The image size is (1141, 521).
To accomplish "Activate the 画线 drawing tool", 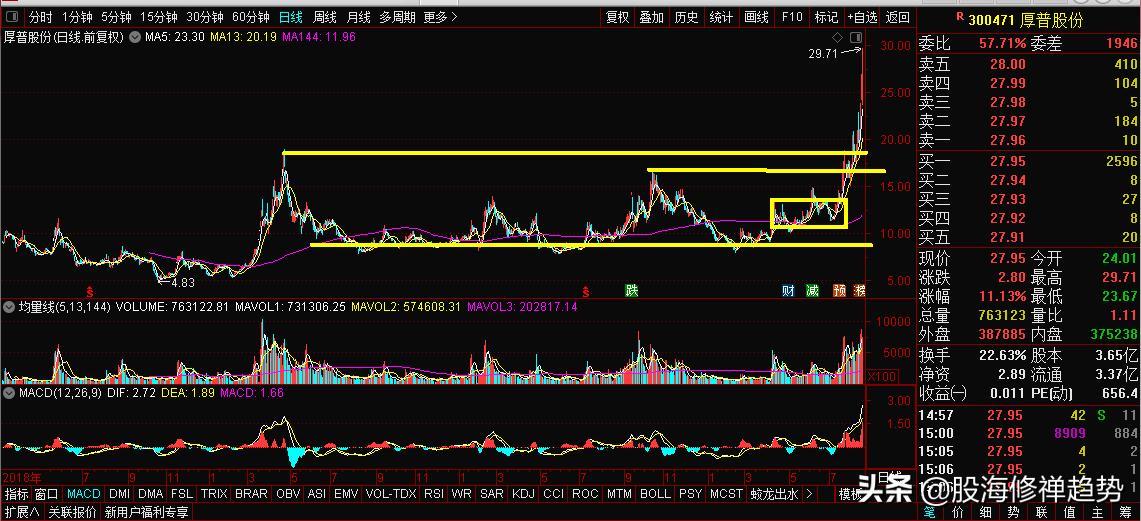I will pos(756,17).
